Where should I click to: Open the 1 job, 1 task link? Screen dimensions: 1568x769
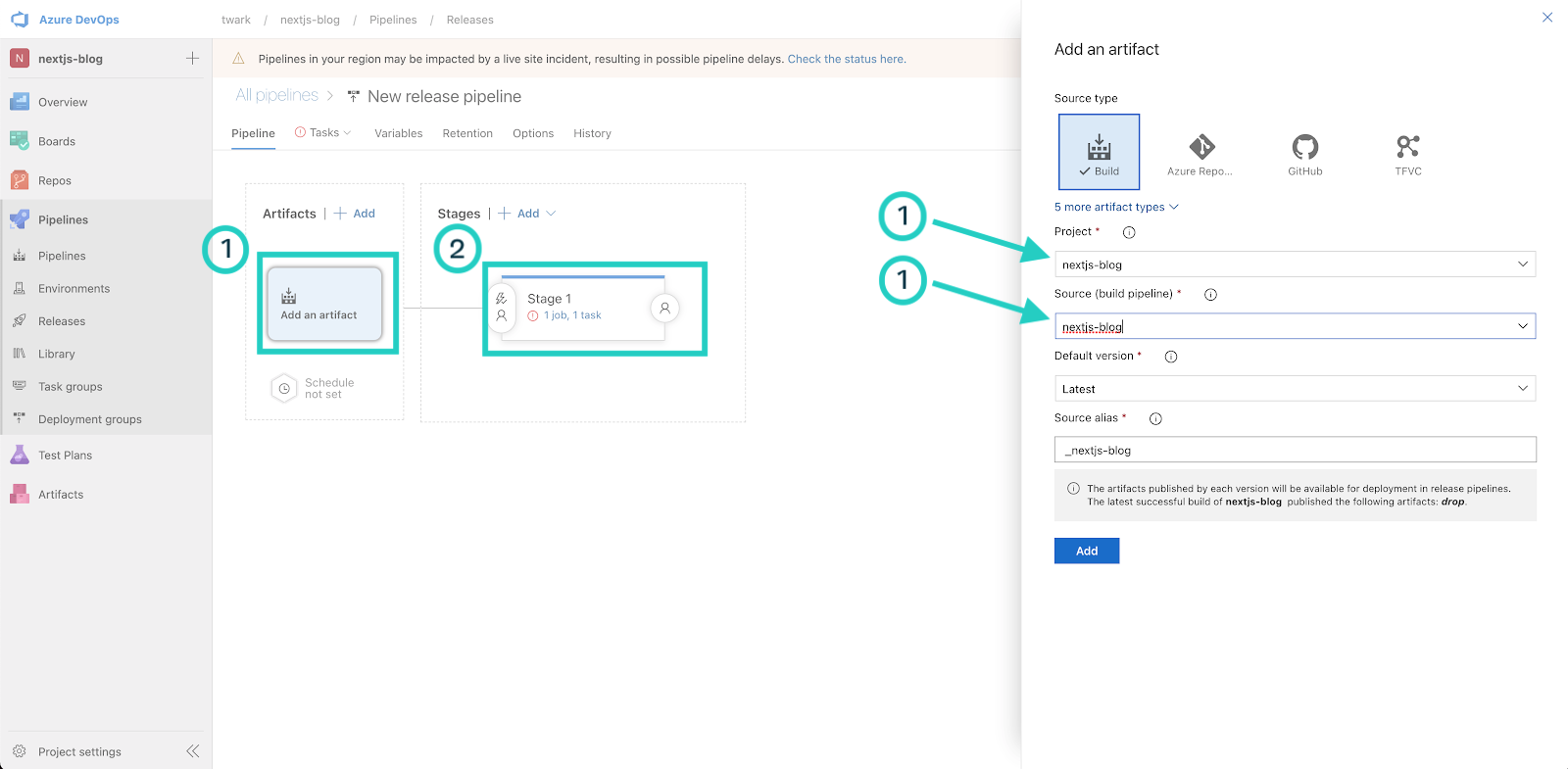click(x=572, y=315)
